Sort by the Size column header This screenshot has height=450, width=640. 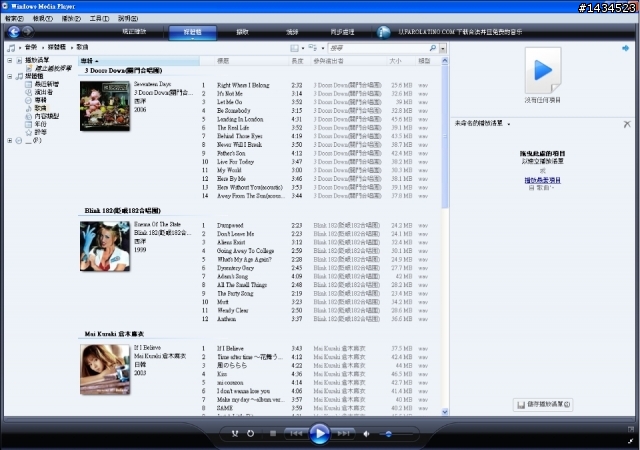400,61
